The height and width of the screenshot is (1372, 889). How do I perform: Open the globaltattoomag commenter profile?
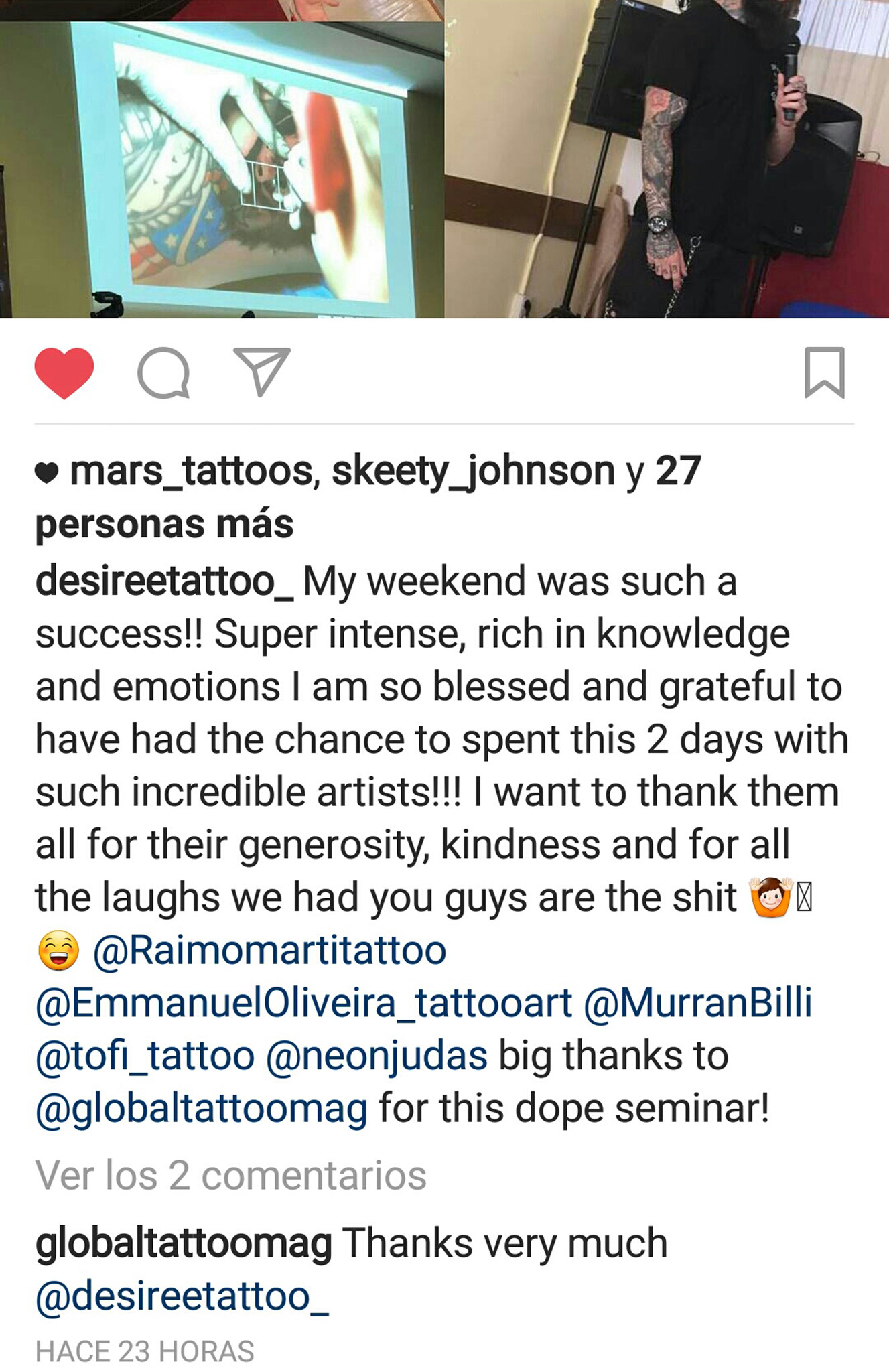coord(184,1244)
